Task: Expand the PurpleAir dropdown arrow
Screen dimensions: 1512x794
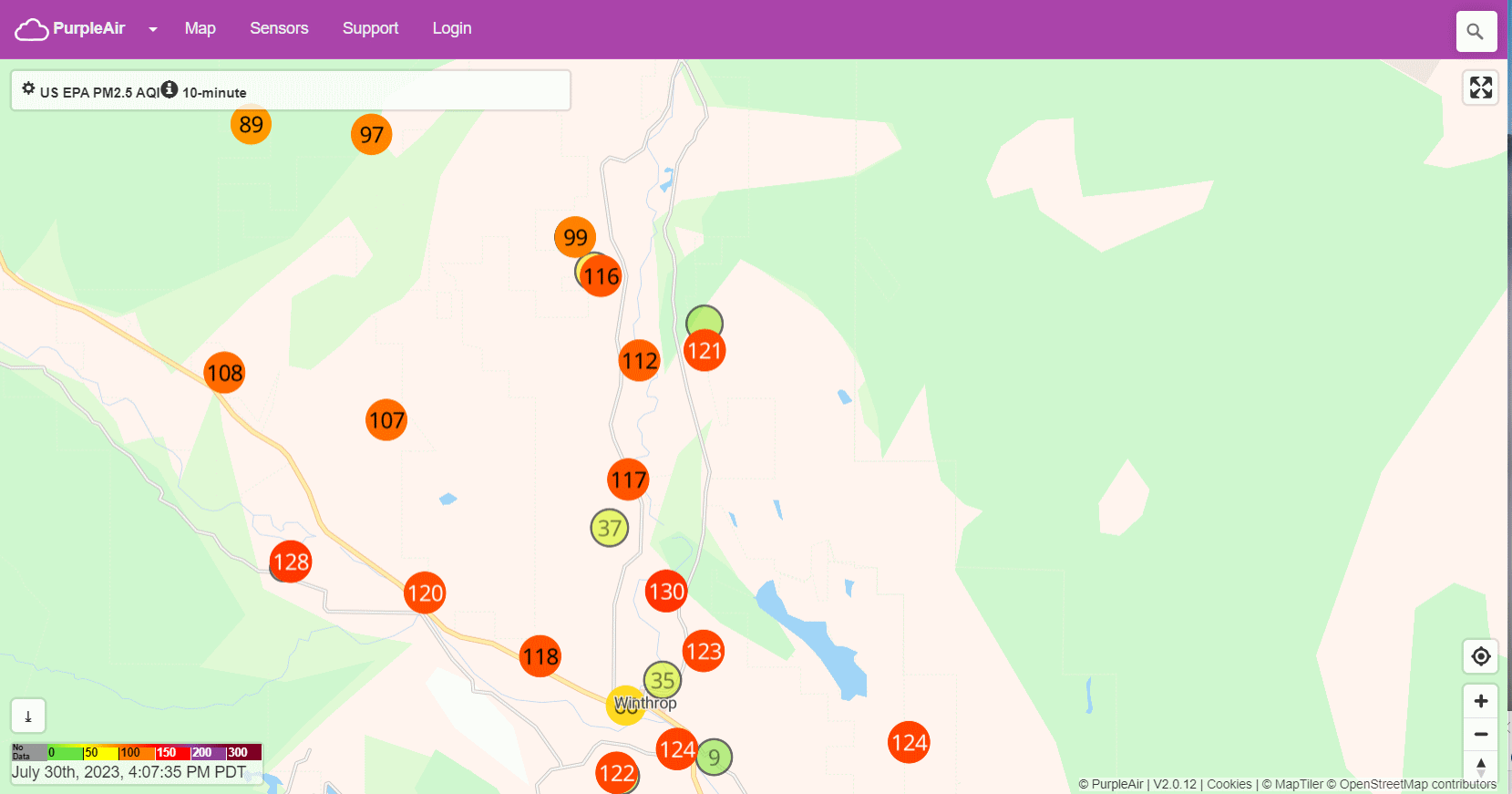Action: (x=153, y=29)
